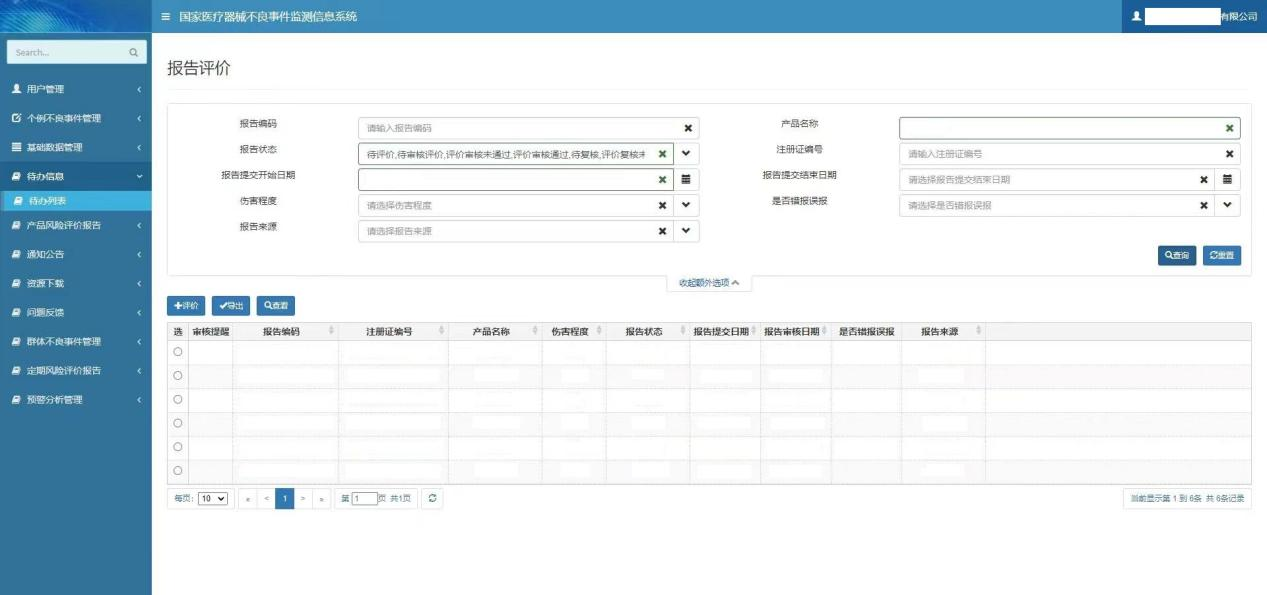Open the per-page count dropdown showing 10

pos(213,498)
